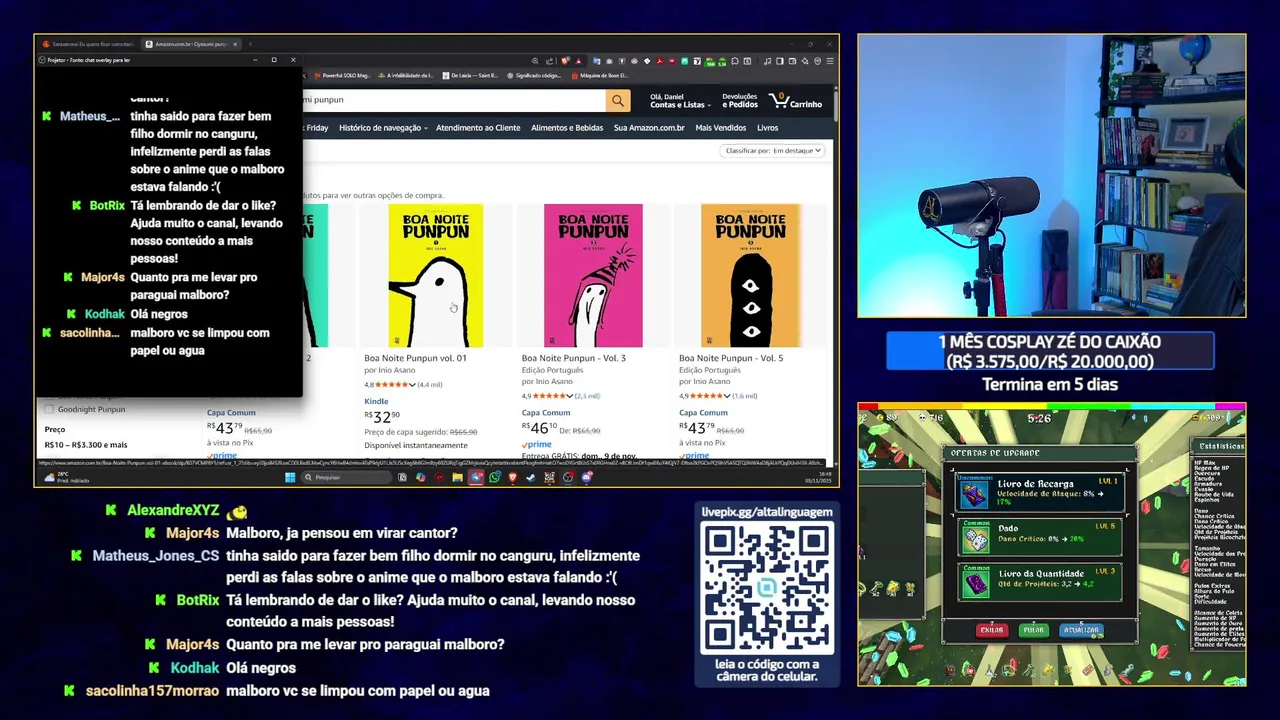
Task: Open Atendimento ao Cliente in Amazon nav
Action: (478, 128)
